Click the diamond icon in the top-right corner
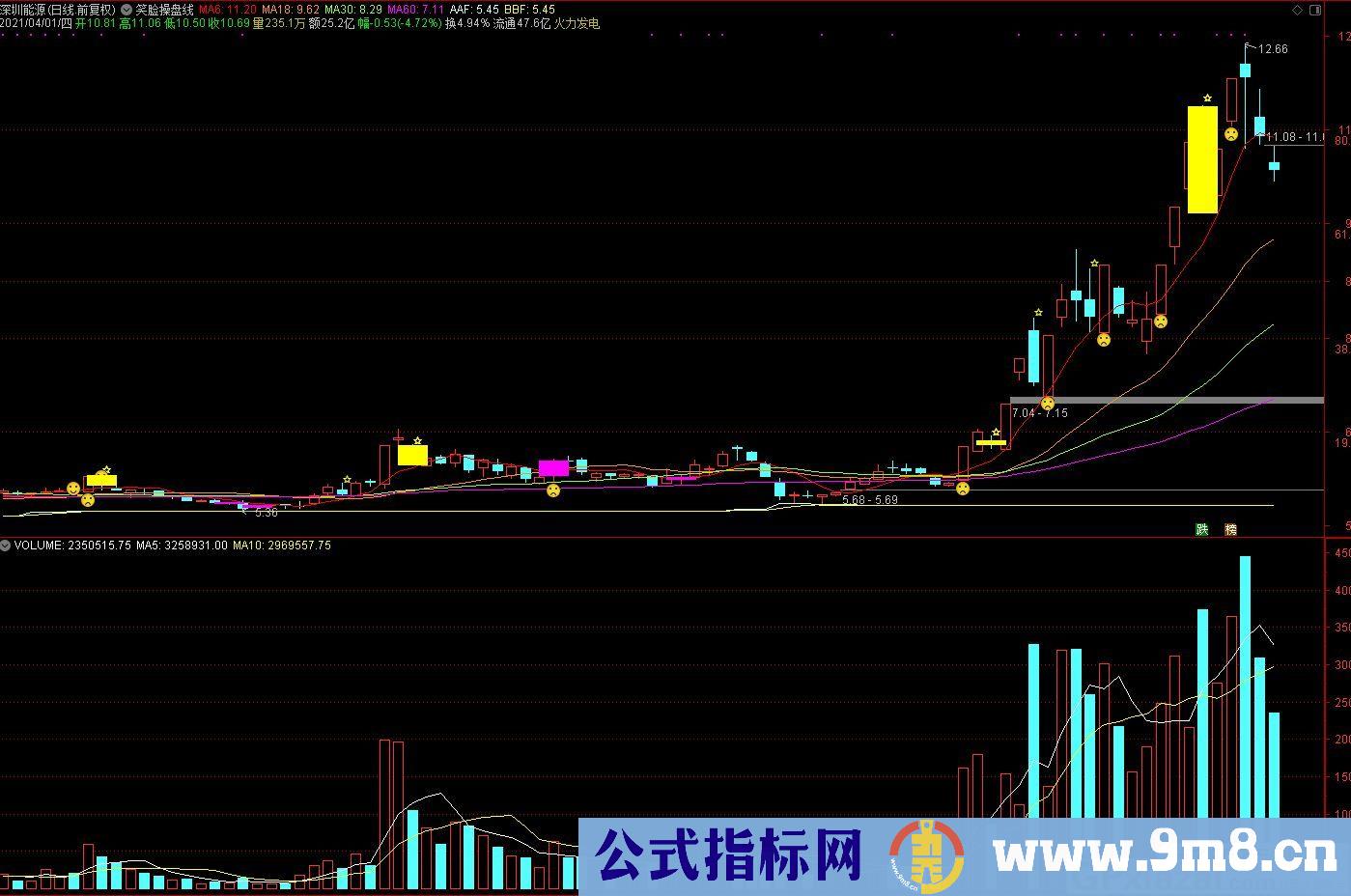1351x896 pixels. pyautogui.click(x=1297, y=10)
